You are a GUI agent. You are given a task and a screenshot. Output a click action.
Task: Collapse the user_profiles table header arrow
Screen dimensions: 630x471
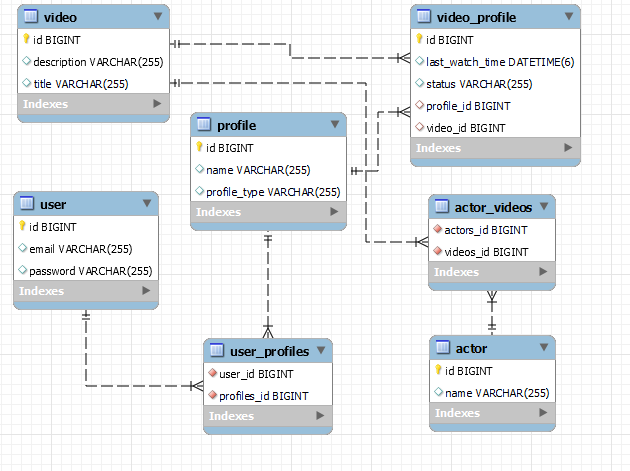click(321, 350)
